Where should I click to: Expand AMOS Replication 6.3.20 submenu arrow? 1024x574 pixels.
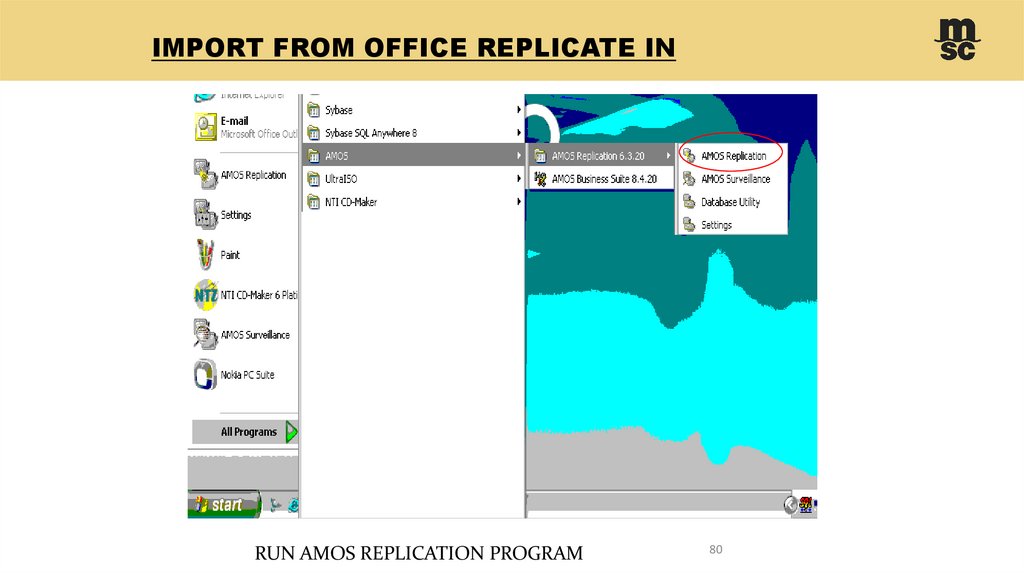click(x=668, y=155)
